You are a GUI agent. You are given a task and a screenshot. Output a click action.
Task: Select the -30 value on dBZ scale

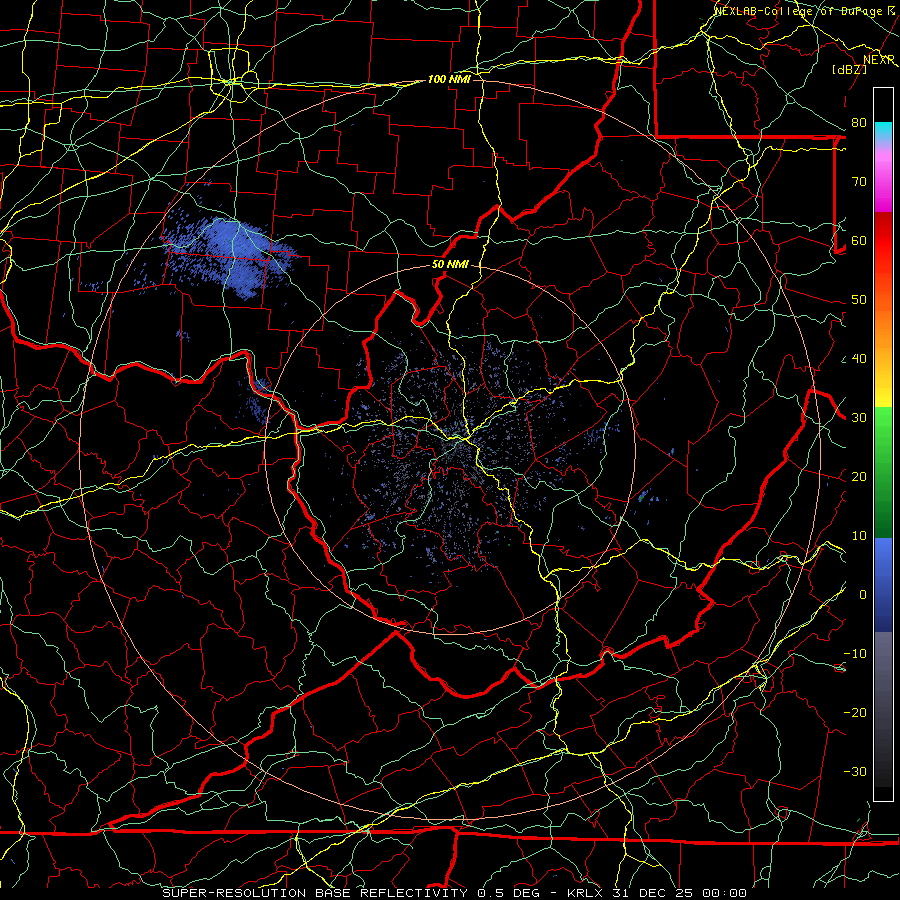coord(855,771)
